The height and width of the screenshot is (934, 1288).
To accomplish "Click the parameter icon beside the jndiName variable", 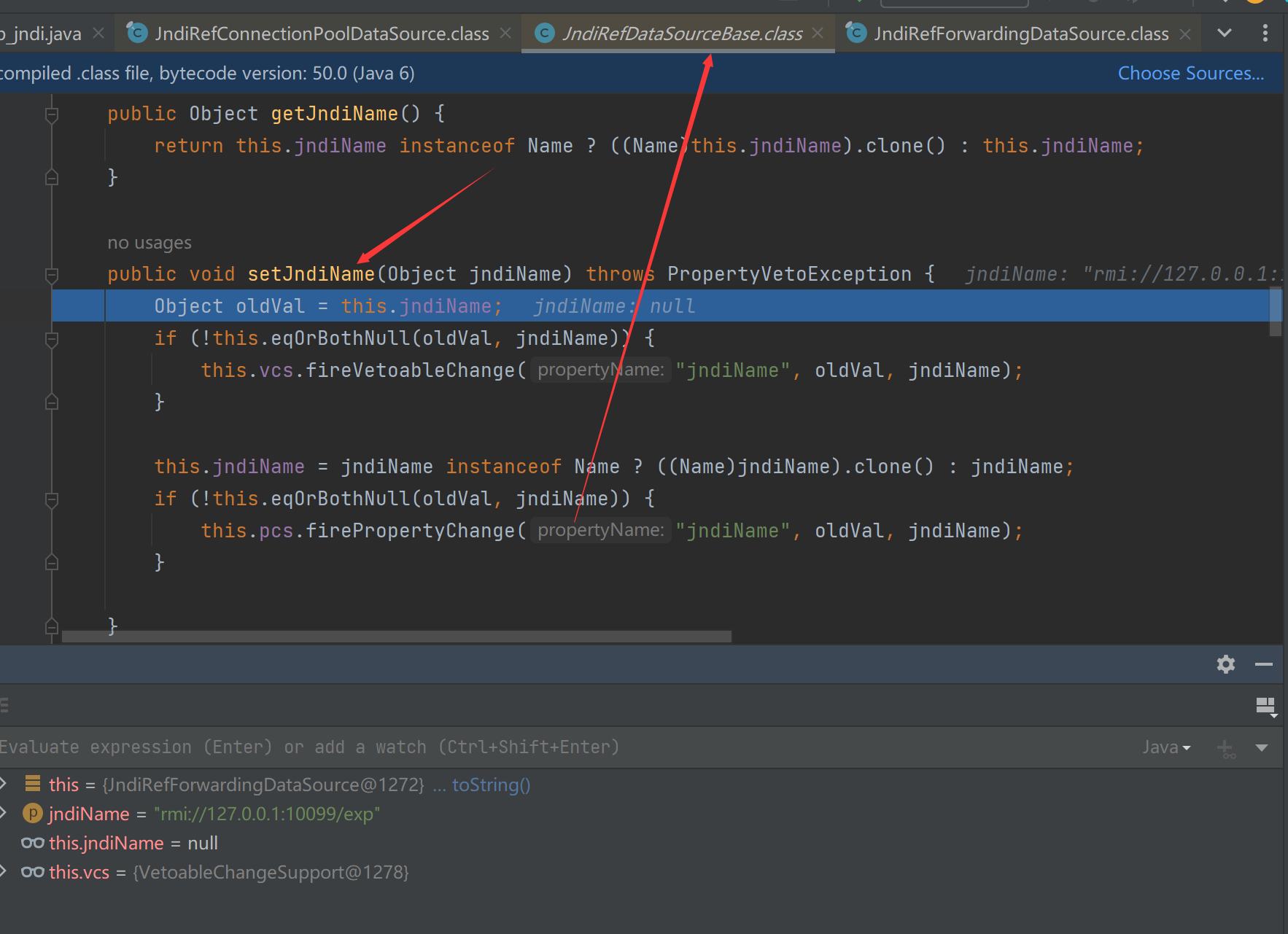I will (33, 813).
